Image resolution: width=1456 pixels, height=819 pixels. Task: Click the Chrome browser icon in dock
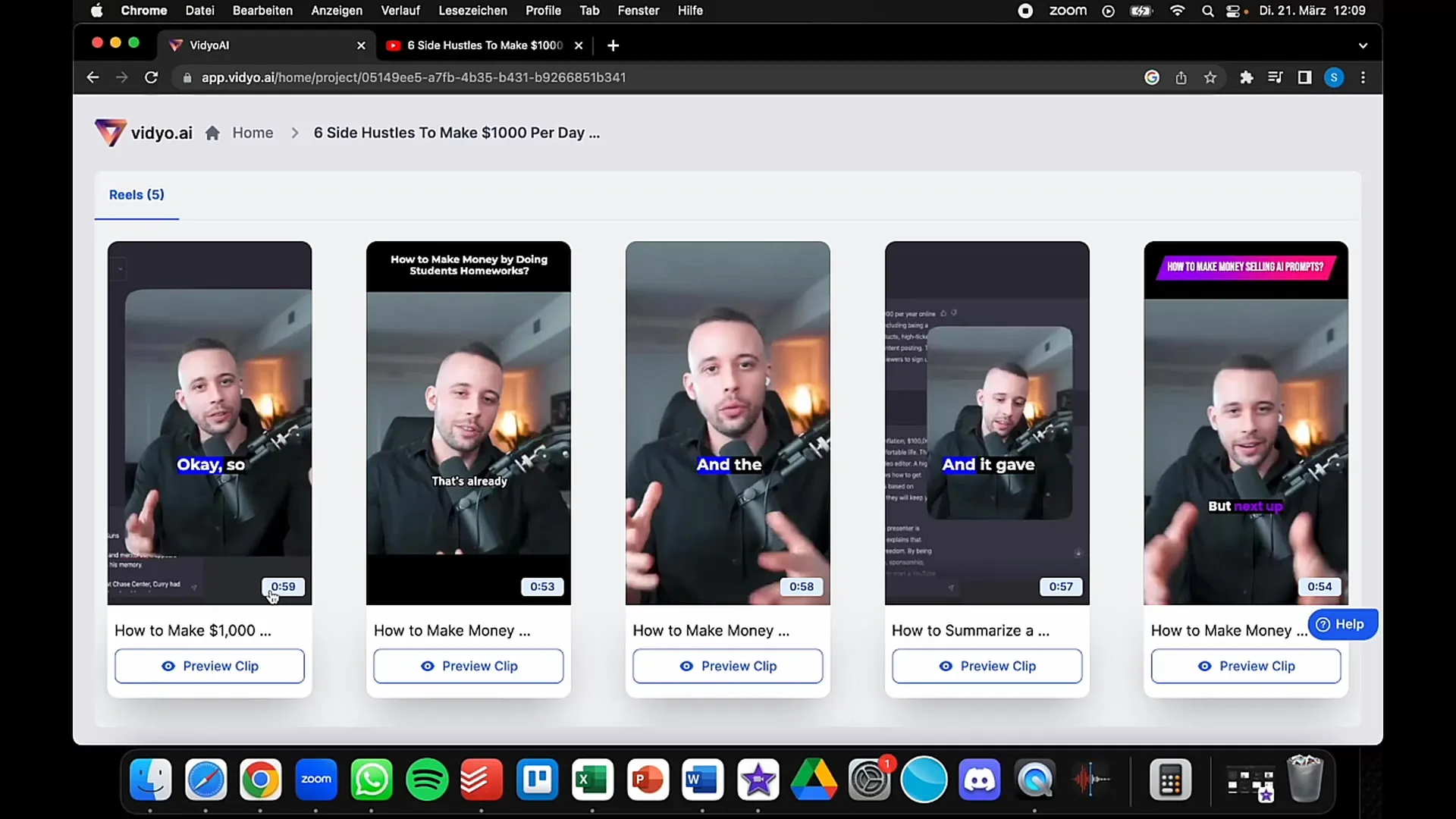click(260, 779)
